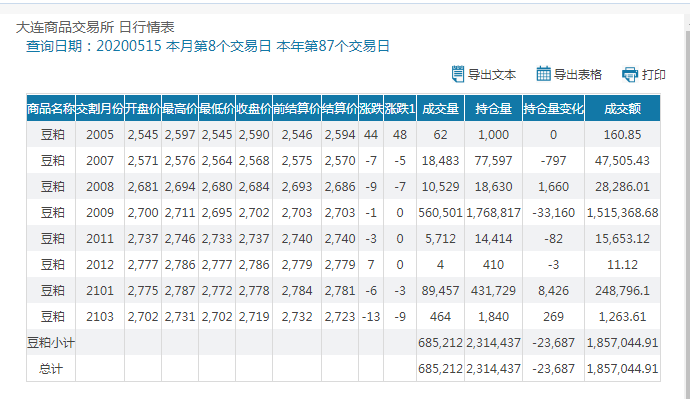Click the 总计 row label
This screenshot has height=399, width=690.
[x=51, y=368]
